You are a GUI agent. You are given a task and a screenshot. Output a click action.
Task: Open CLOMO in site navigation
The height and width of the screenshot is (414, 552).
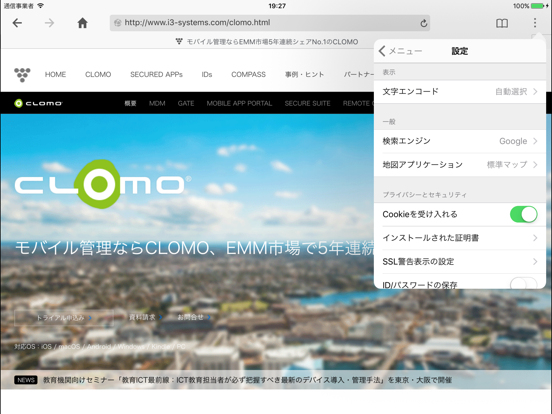click(x=98, y=75)
